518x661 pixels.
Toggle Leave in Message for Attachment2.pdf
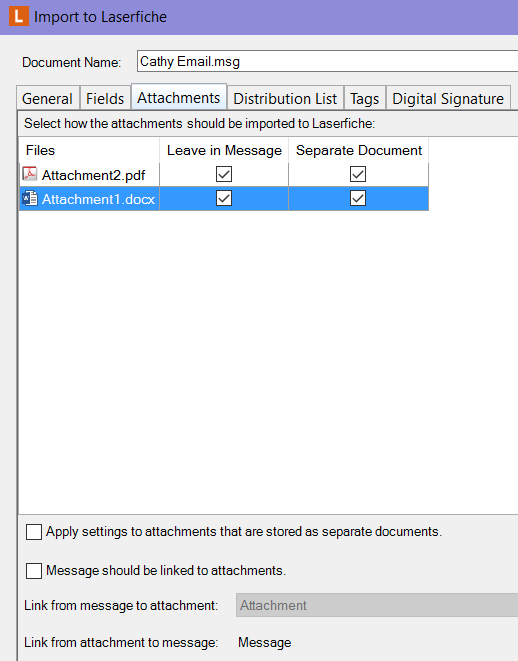[224, 174]
